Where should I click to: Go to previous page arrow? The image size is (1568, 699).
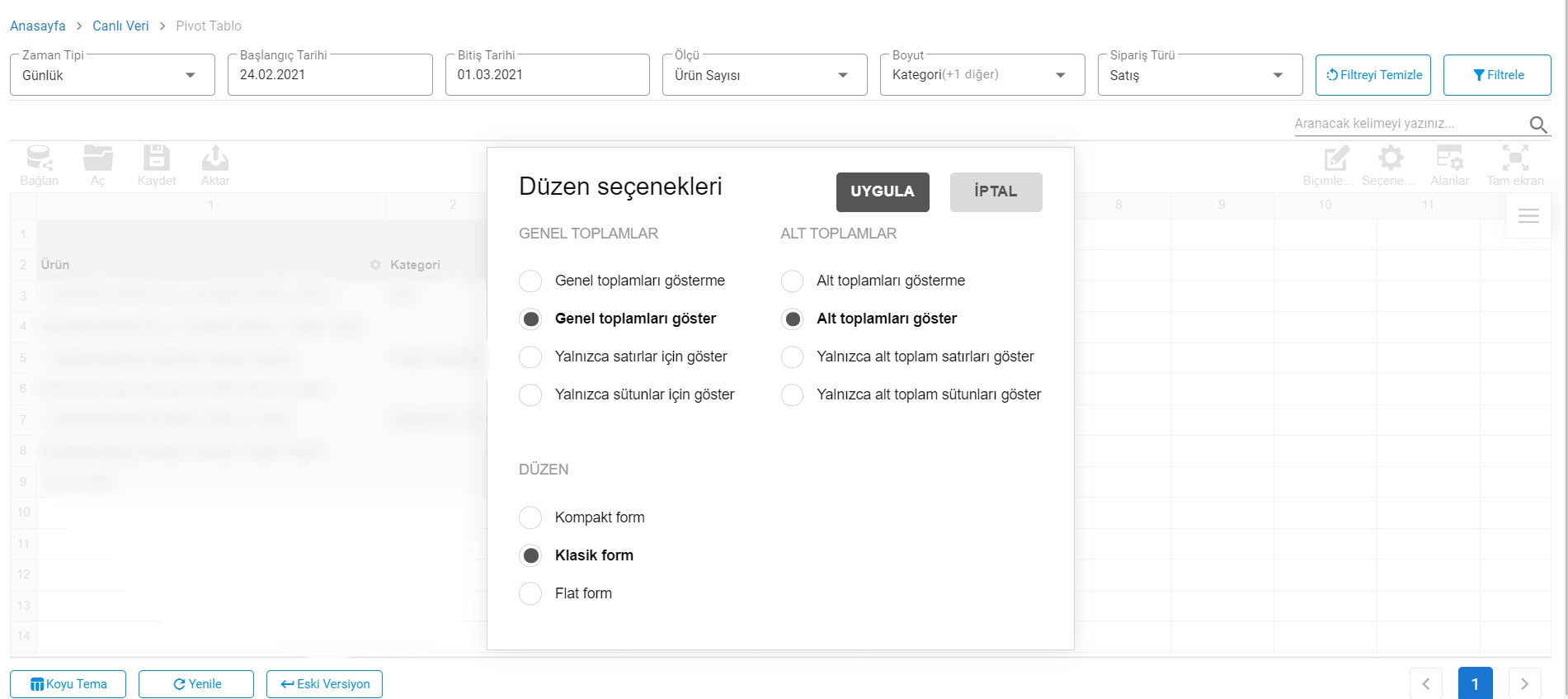point(1426,683)
